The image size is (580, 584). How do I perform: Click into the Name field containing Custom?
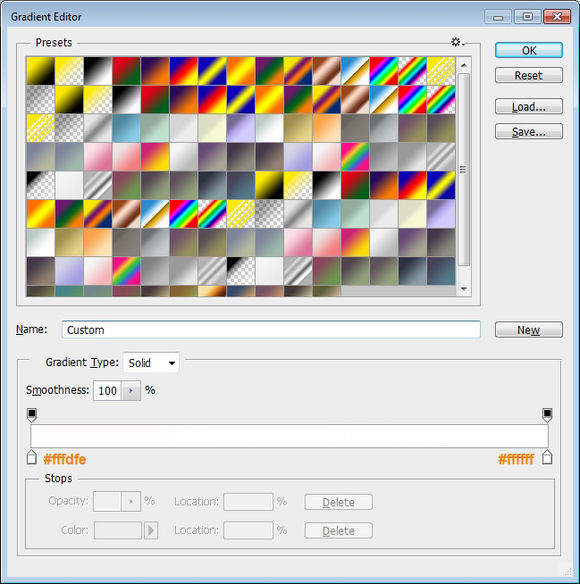click(271, 330)
